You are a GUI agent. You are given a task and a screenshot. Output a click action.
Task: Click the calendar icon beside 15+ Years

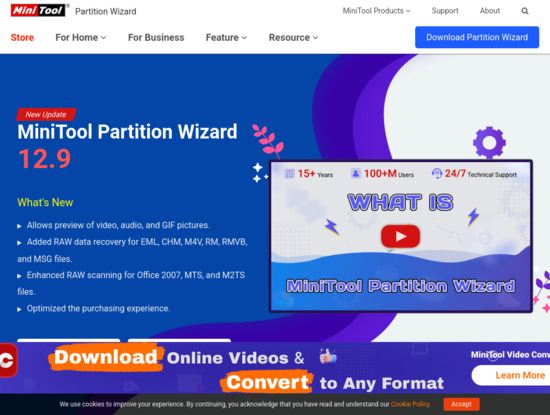tap(289, 173)
